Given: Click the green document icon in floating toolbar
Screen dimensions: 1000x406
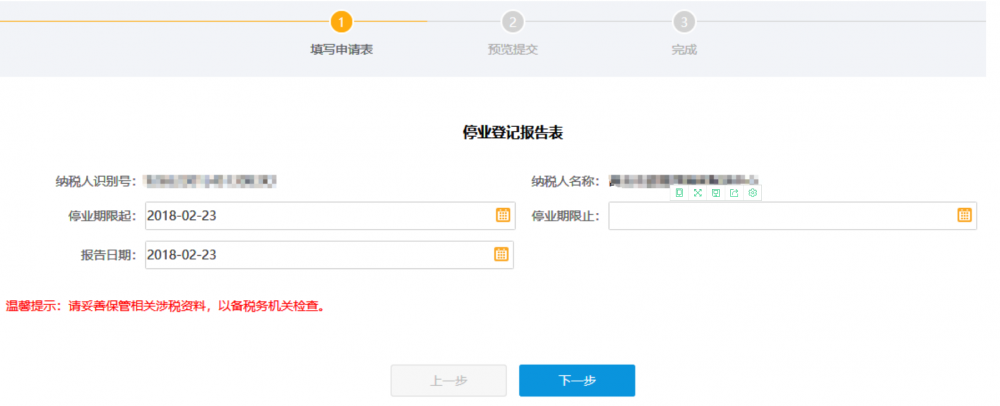Looking at the screenshot, I should pyautogui.click(x=679, y=193).
